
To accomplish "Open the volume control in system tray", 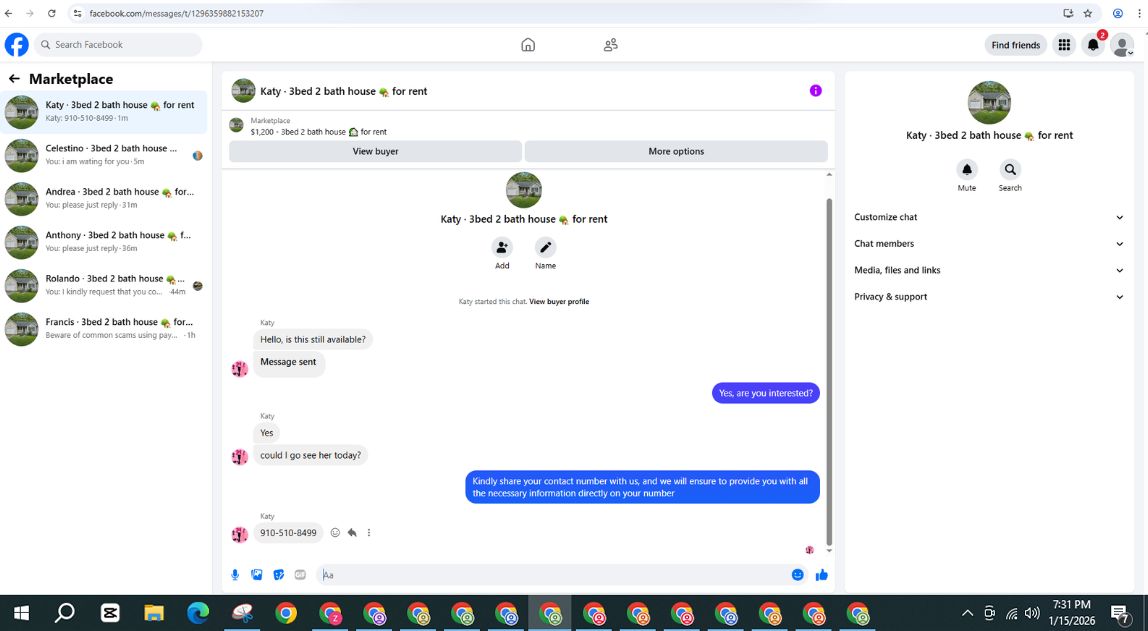I will [x=1032, y=613].
